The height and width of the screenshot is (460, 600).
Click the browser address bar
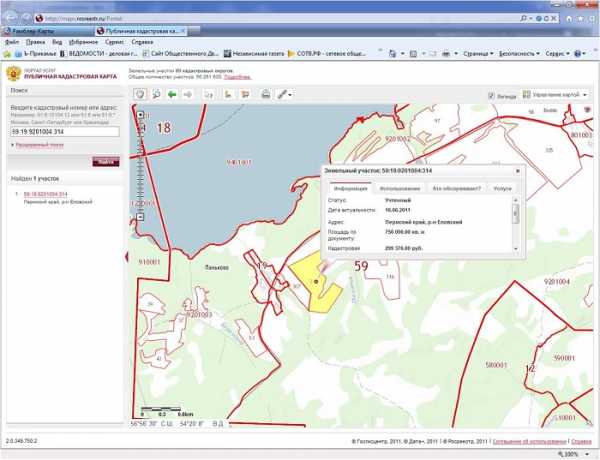click(276, 18)
